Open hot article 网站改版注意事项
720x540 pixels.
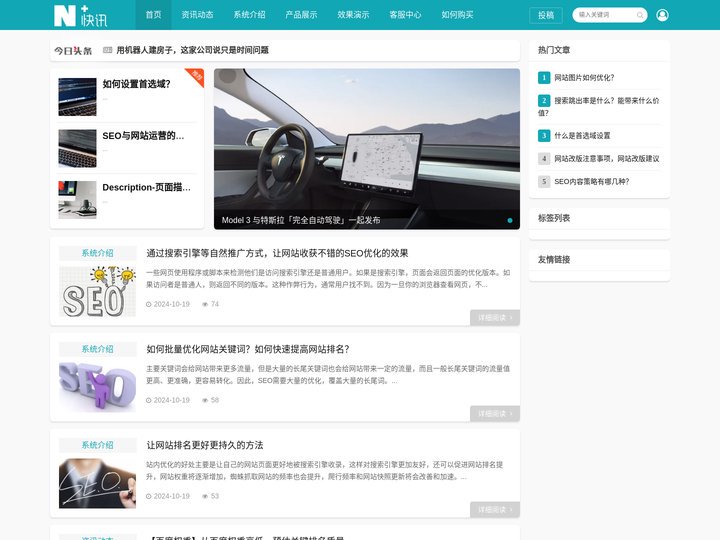click(x=607, y=158)
